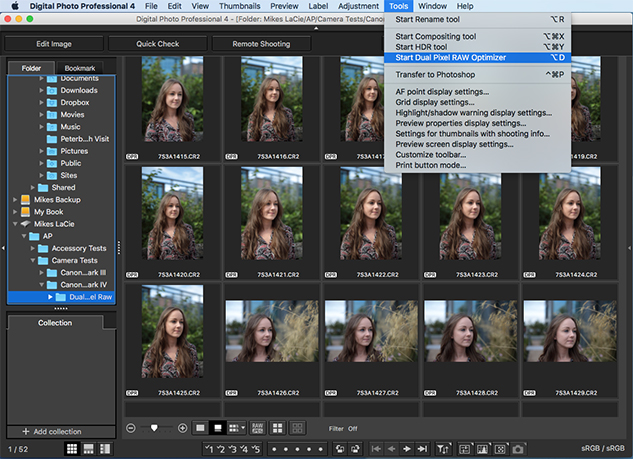
Task: Expand the Accessory Tests folder
Action: (33, 248)
